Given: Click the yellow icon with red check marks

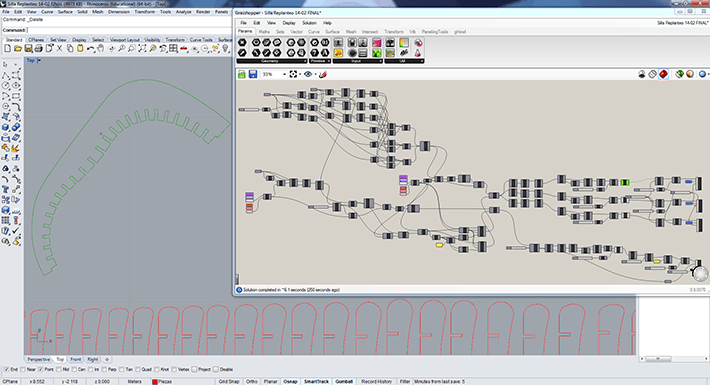Looking at the screenshot, I should coord(338,53).
